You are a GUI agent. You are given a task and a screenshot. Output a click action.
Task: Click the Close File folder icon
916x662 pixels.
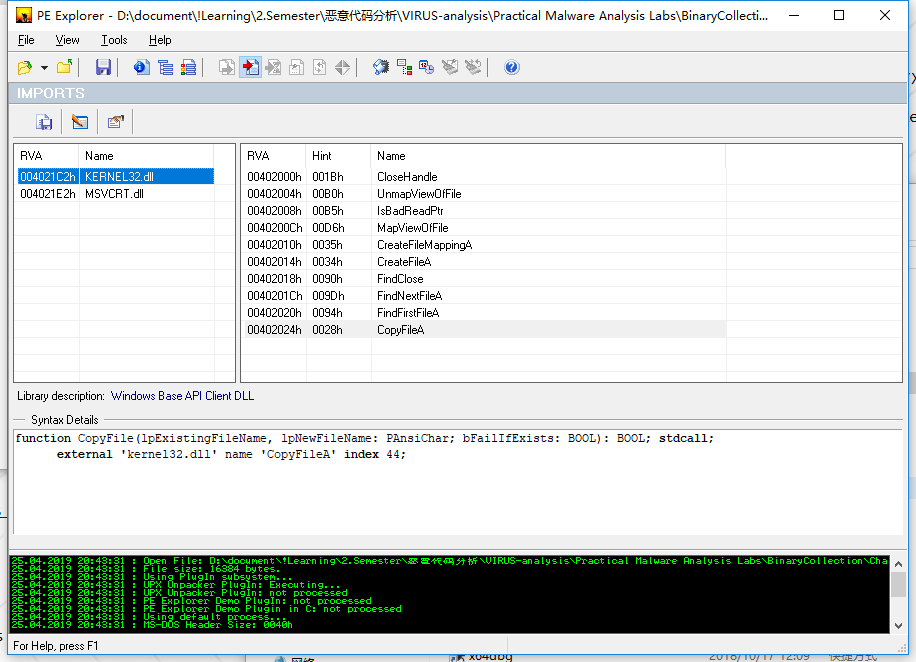(x=64, y=67)
